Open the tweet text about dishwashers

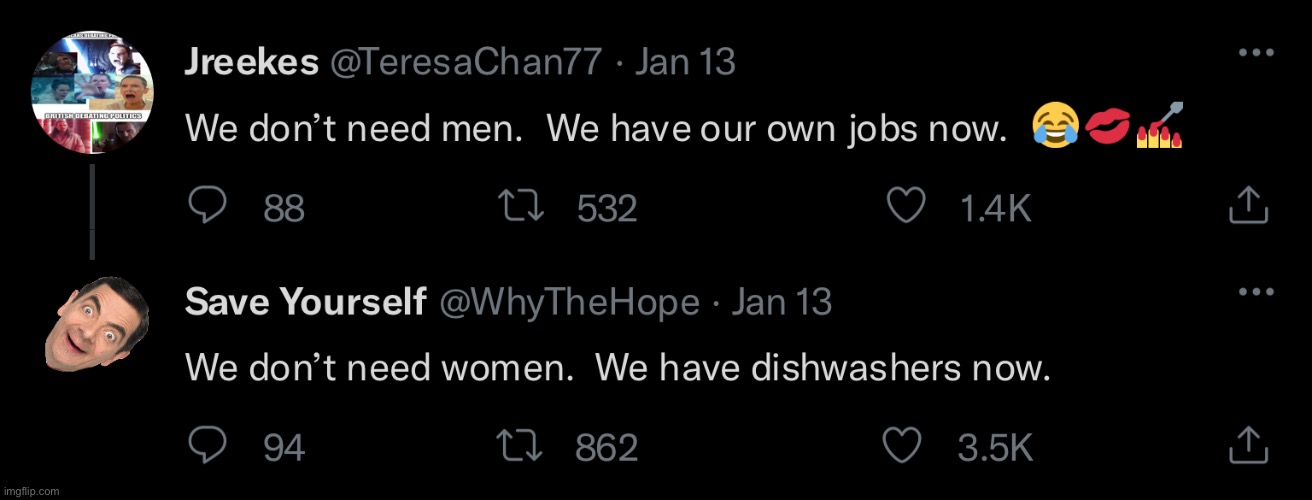pos(618,368)
